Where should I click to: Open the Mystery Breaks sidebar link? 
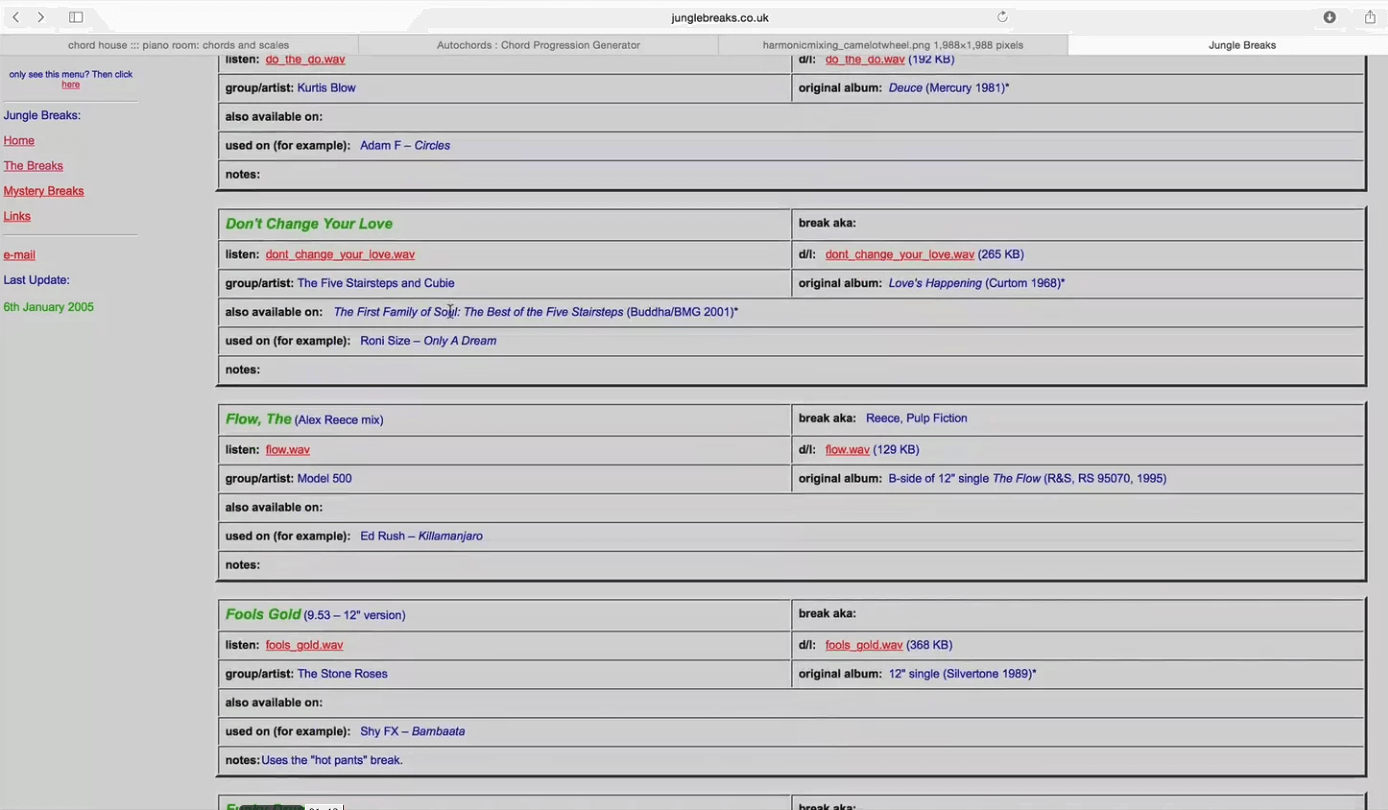pos(44,191)
